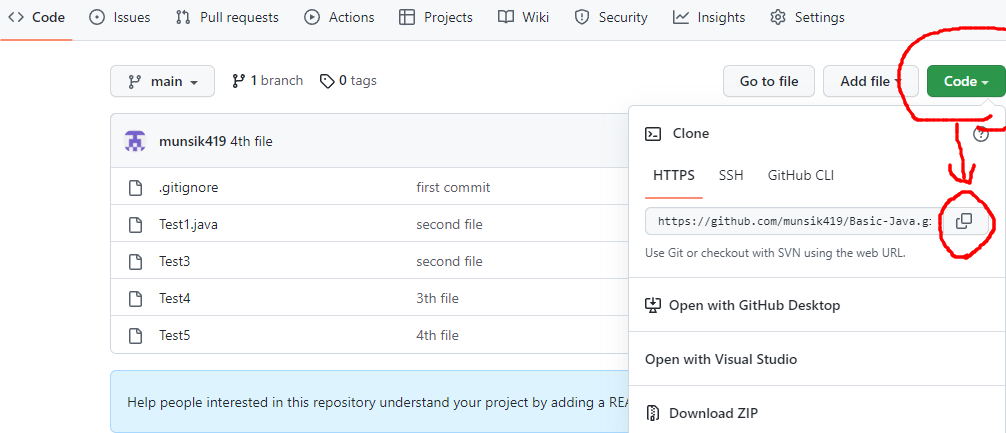Choose Open with GitHub Desktop
This screenshot has height=433, width=1006.
pos(817,305)
